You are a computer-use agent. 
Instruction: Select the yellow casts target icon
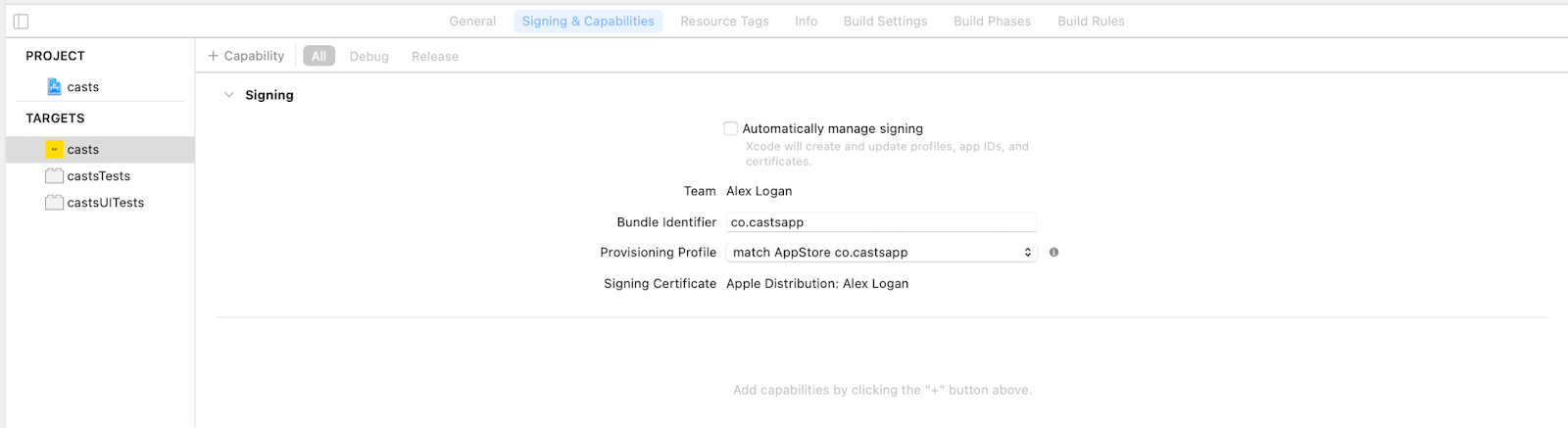click(x=54, y=149)
